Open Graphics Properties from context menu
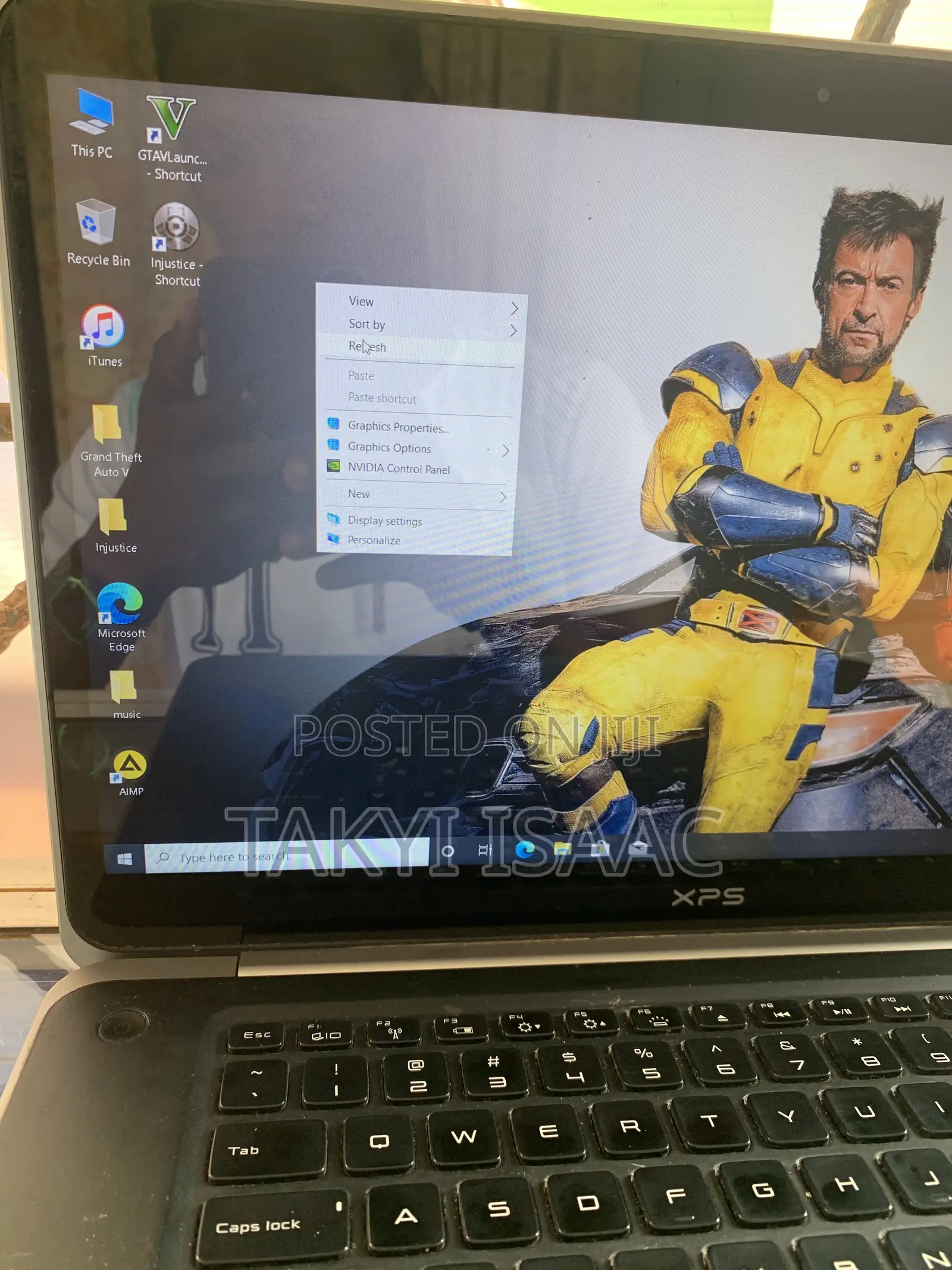This screenshot has width=952, height=1270. coord(418,427)
